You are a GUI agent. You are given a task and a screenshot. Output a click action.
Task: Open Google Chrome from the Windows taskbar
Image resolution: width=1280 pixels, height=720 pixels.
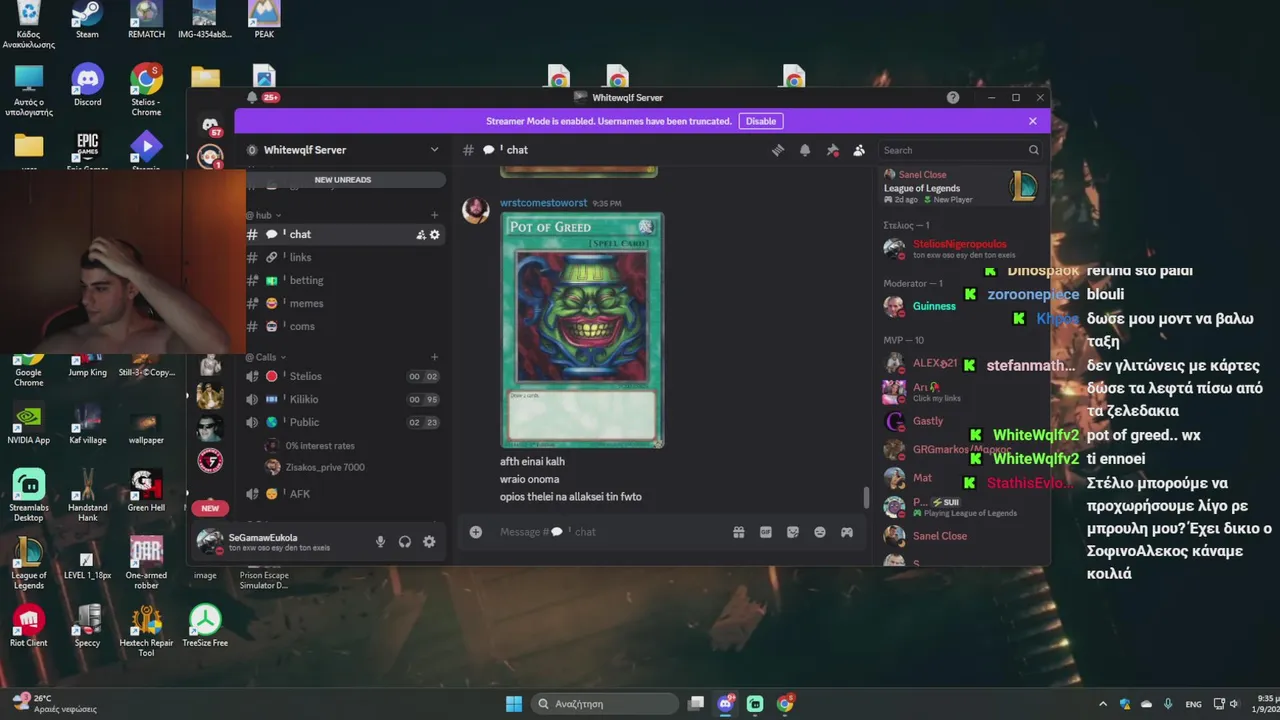[x=785, y=704]
